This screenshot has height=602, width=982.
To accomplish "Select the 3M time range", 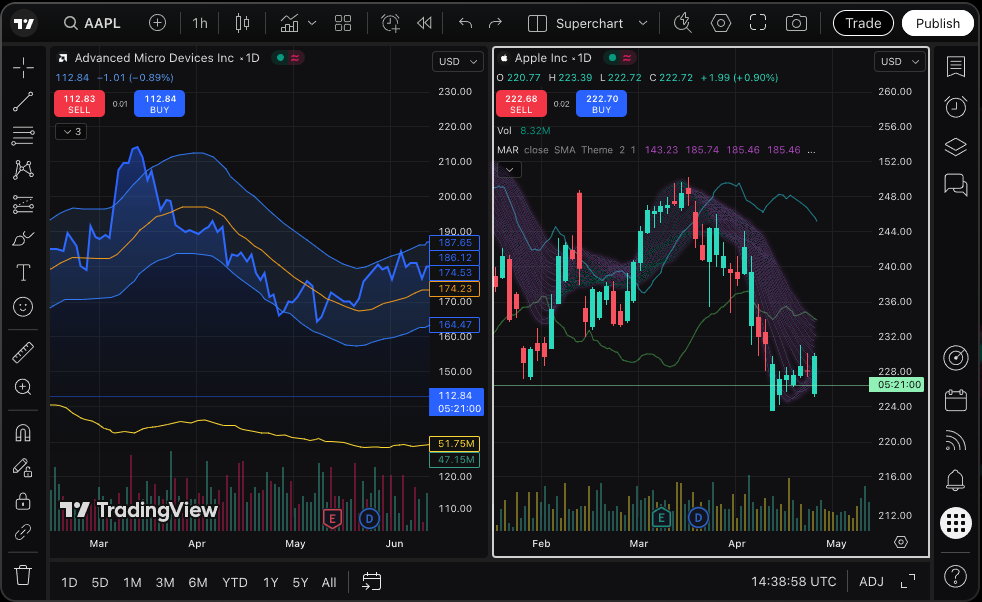I will [x=165, y=583].
